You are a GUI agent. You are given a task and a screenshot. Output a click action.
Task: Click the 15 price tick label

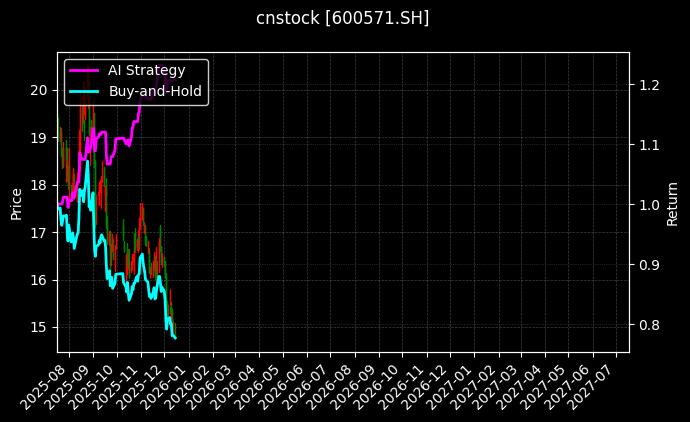39,327
